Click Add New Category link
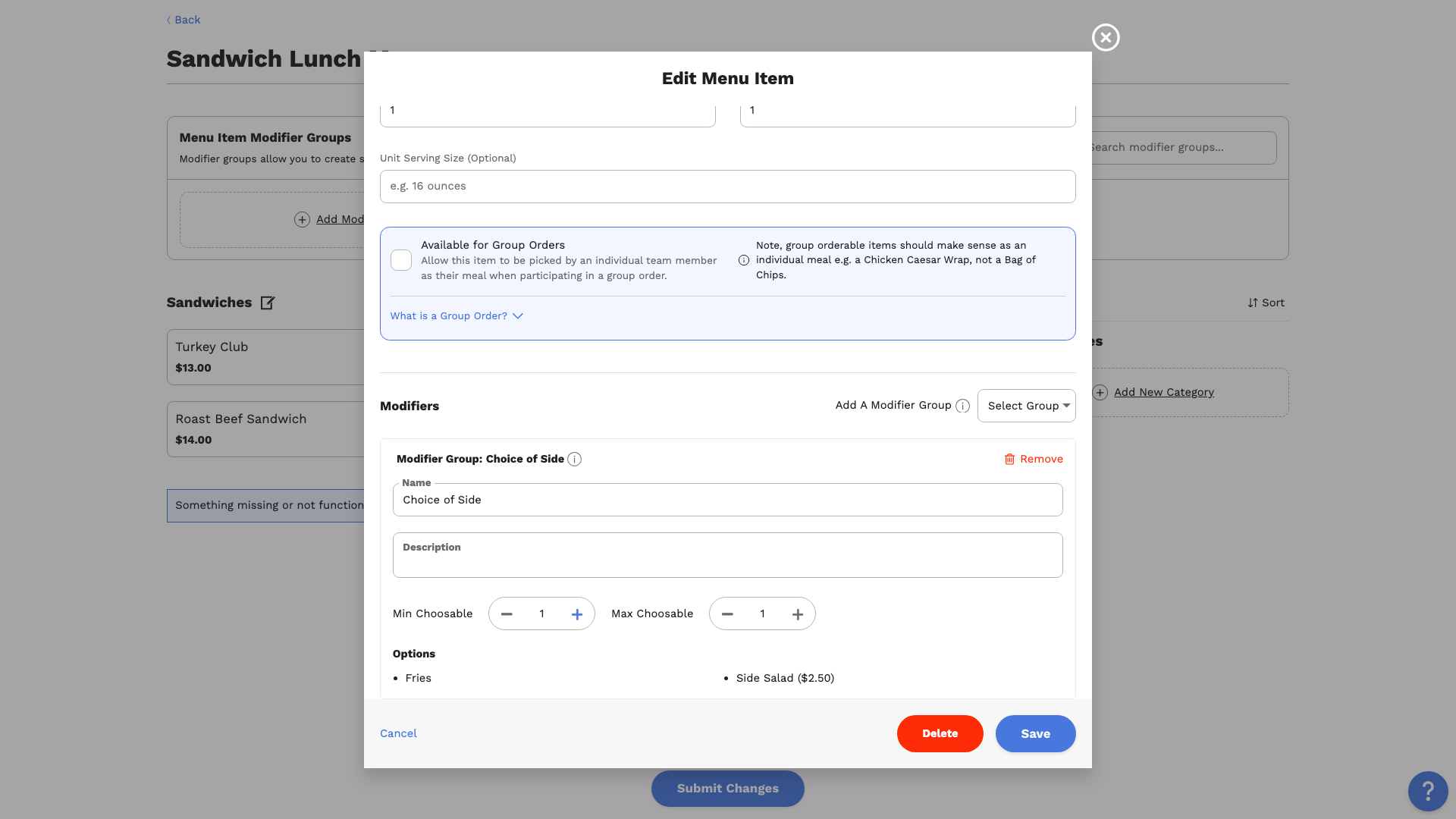This screenshot has width=1456, height=819. coord(1163,392)
